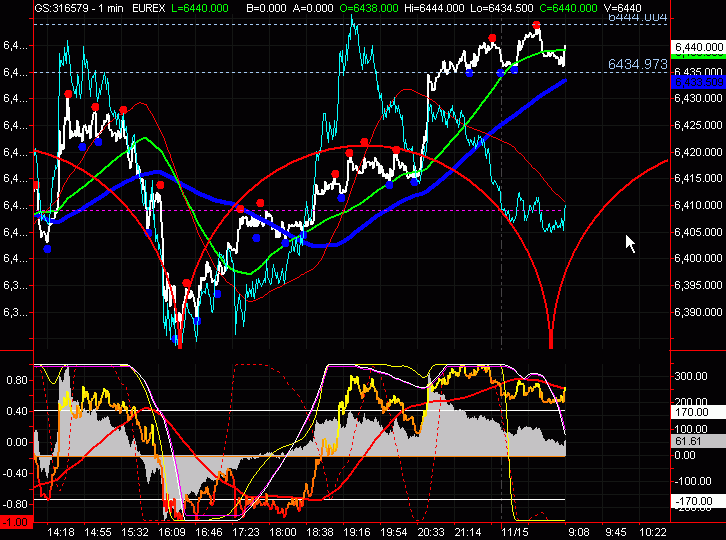Select the Hi=6444.000 high value
Viewport: 726px width, 540px height.
point(434,8)
